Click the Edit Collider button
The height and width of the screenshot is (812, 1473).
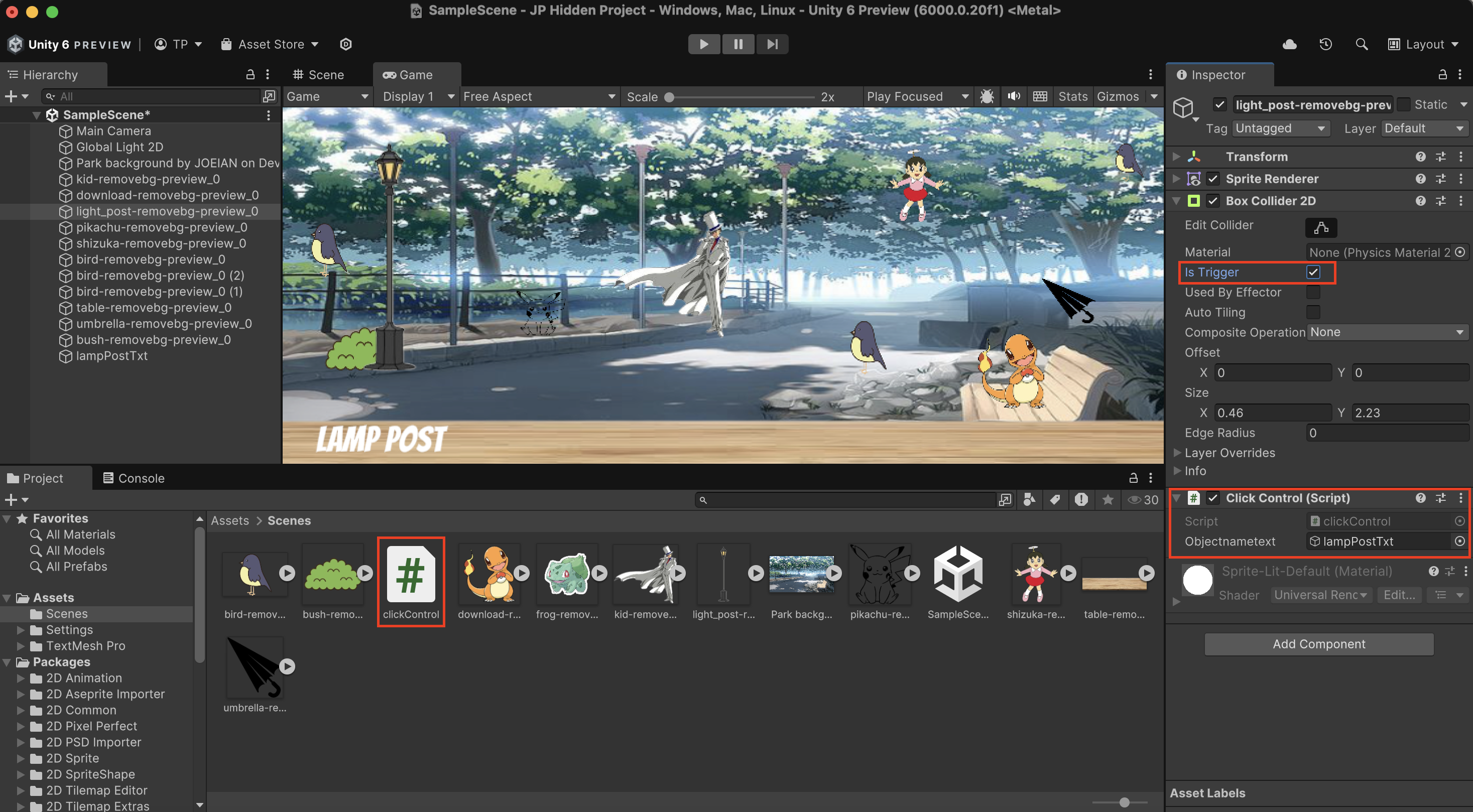point(1320,227)
